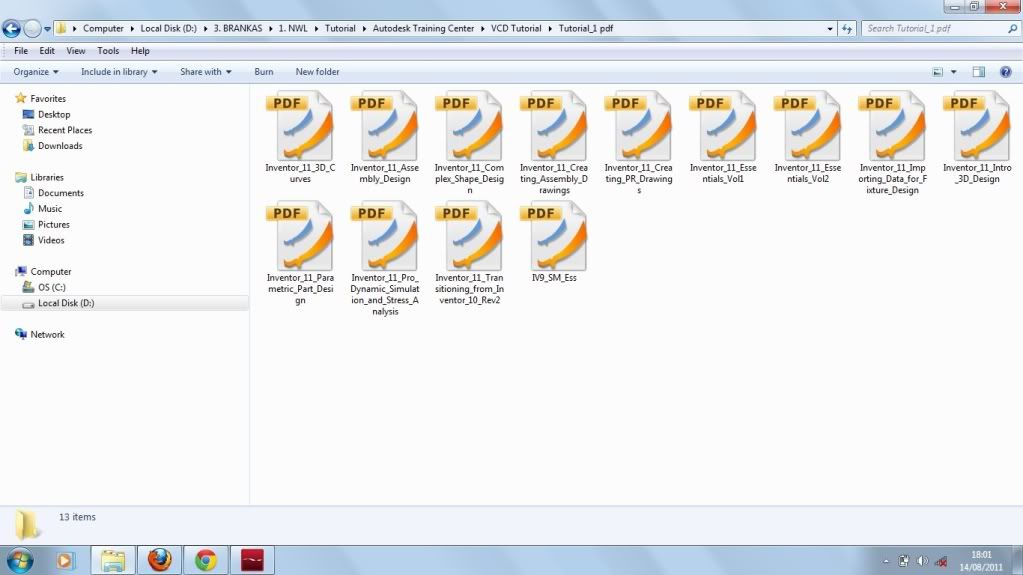The image size is (1023, 575).
Task: Click the volume speaker tray icon
Action: tap(922, 561)
